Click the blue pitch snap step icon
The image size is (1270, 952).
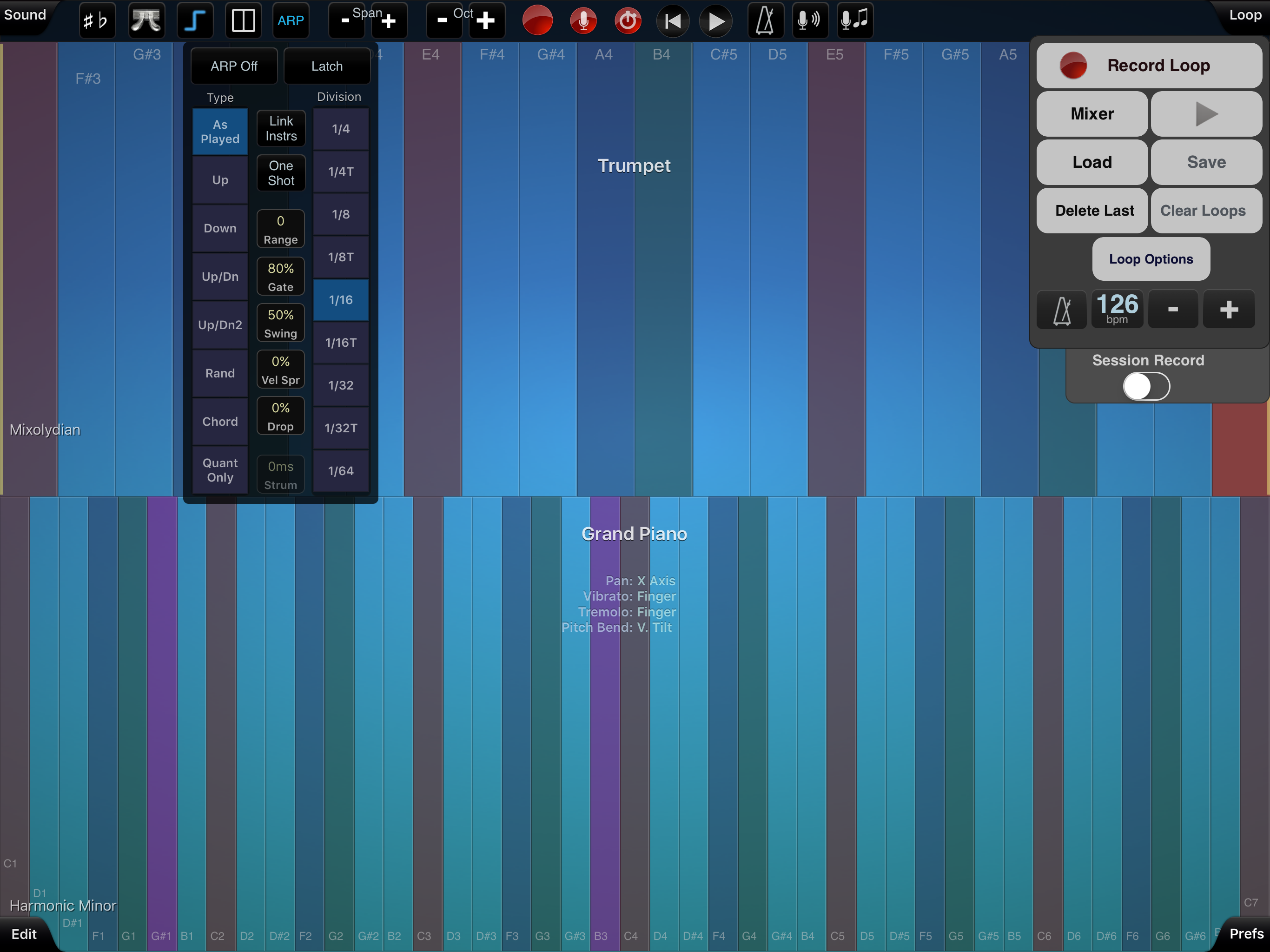[195, 20]
